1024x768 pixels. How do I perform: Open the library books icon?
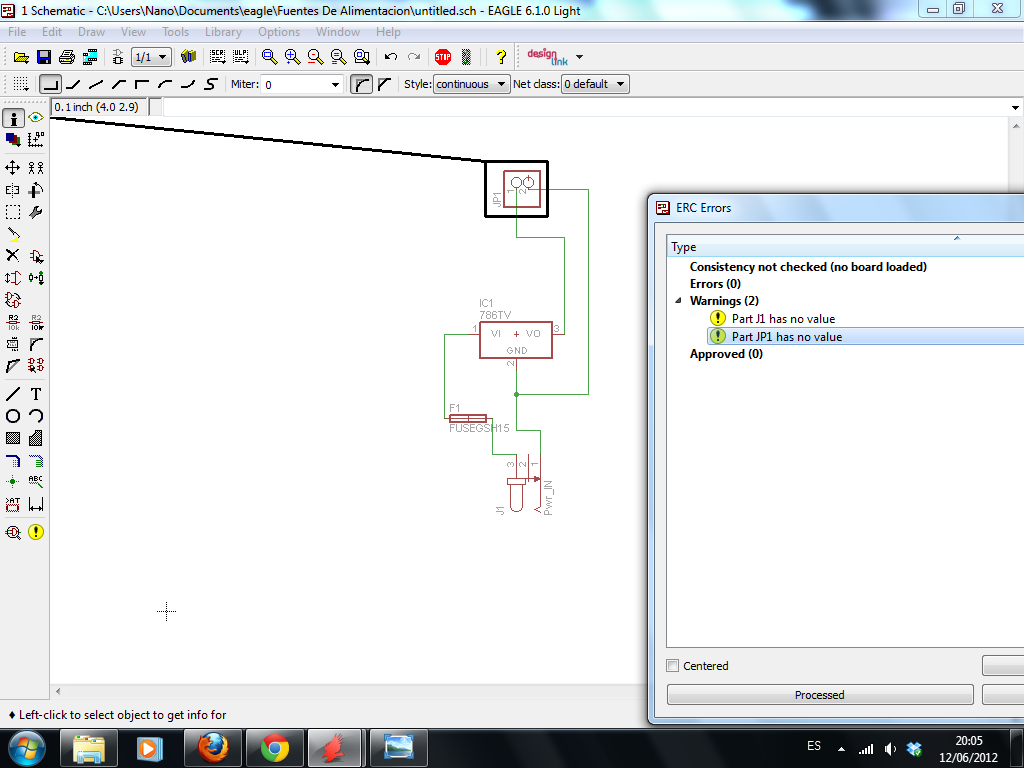tap(189, 57)
